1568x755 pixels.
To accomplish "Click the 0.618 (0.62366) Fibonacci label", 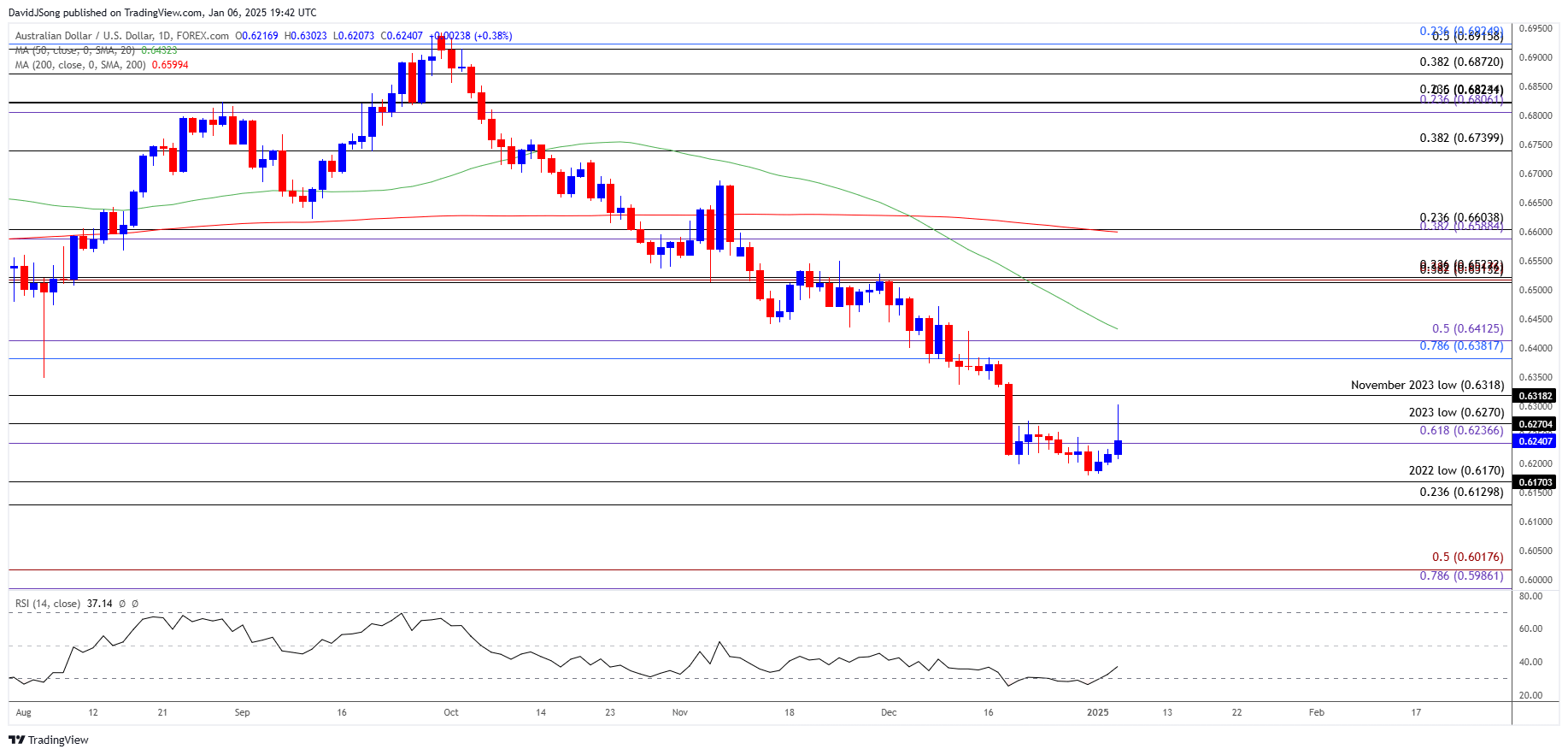I will [1461, 430].
